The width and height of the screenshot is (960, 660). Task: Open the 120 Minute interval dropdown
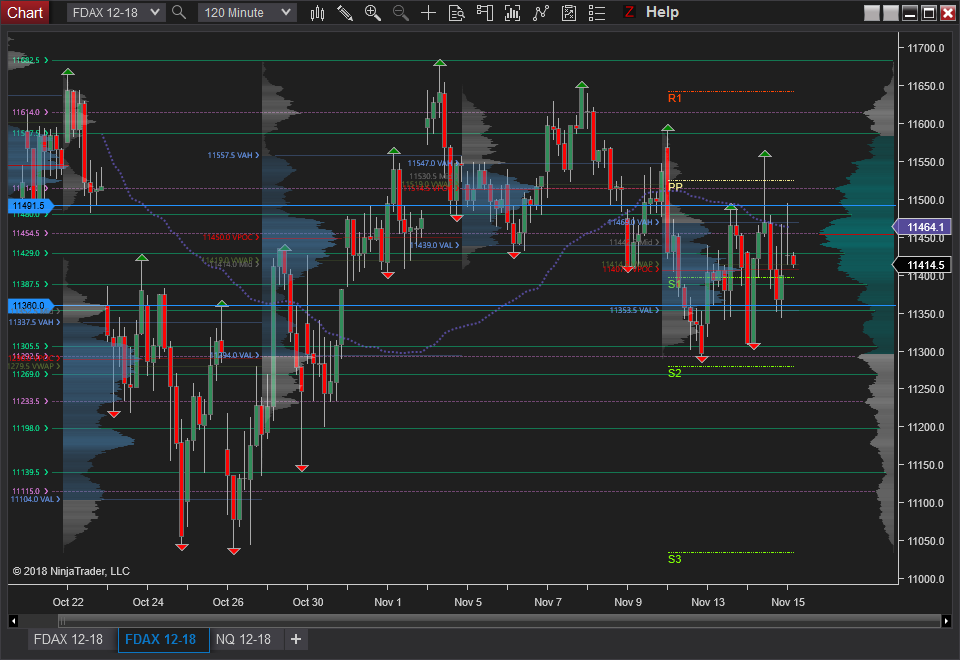247,12
